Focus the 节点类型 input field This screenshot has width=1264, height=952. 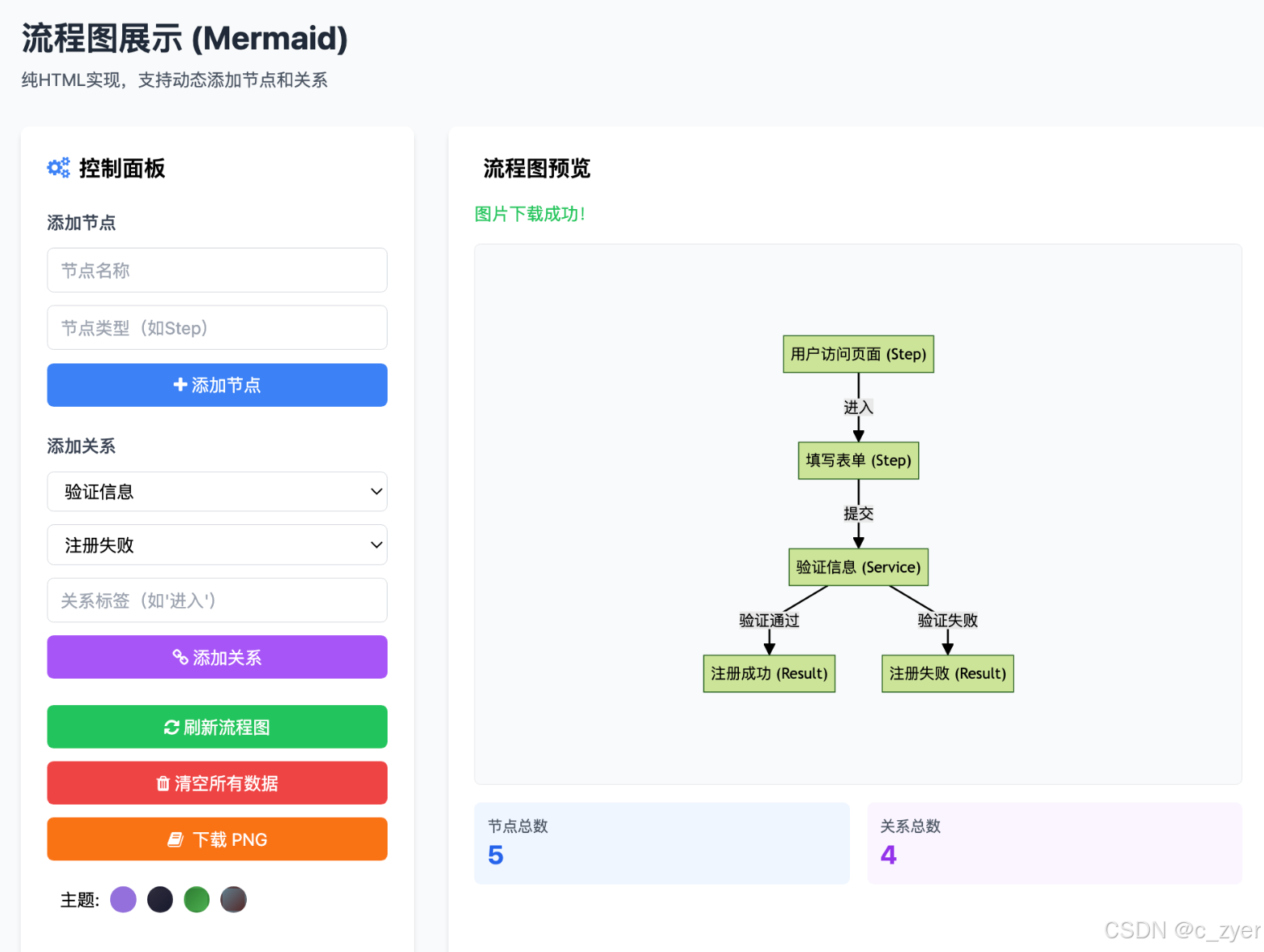point(217,327)
